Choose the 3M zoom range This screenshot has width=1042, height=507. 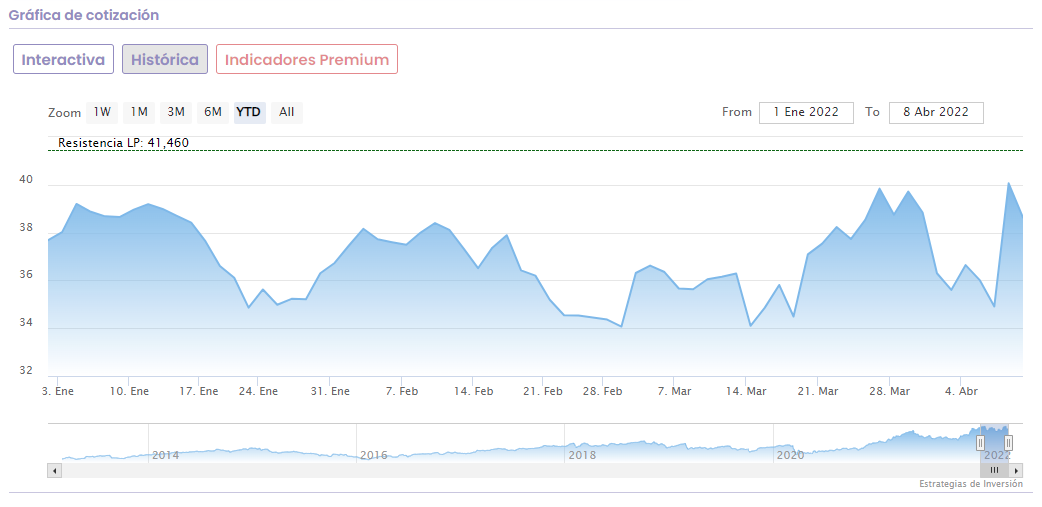[x=176, y=112]
